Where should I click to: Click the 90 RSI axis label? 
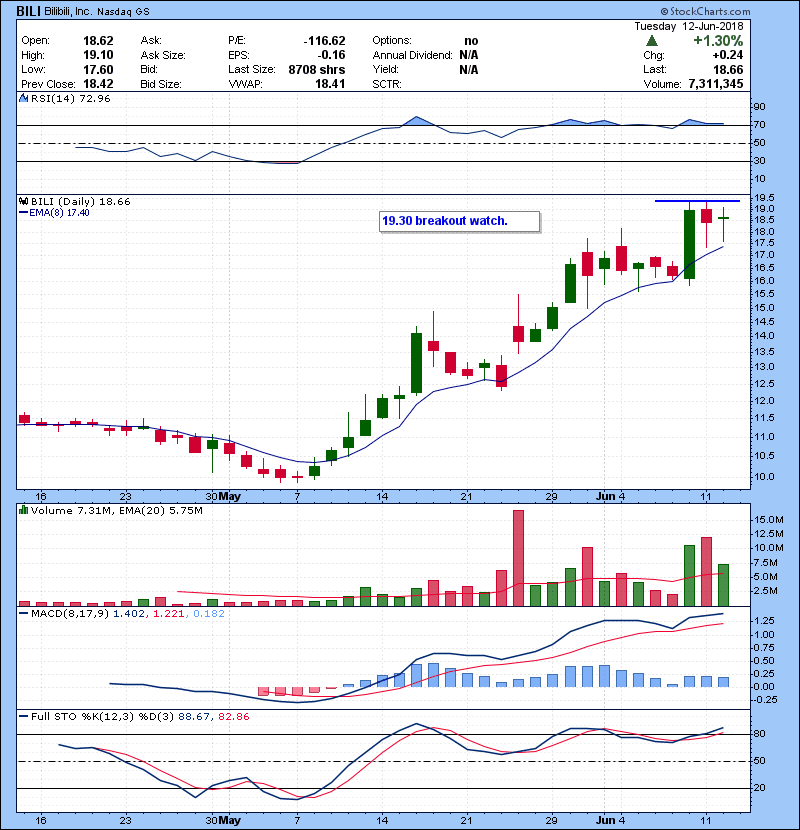coord(759,107)
